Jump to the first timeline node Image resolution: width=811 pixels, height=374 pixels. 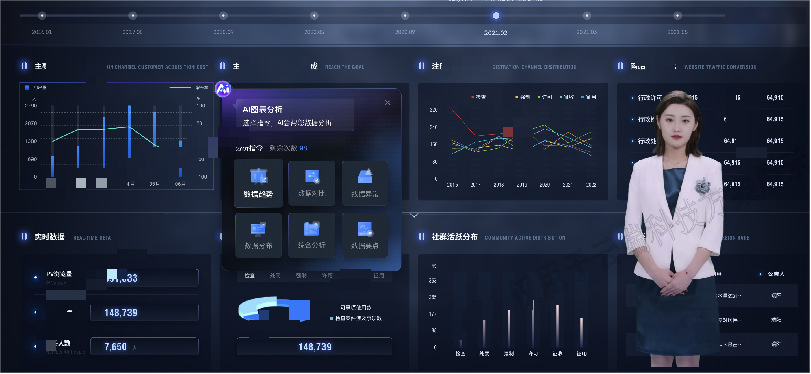(x=42, y=16)
